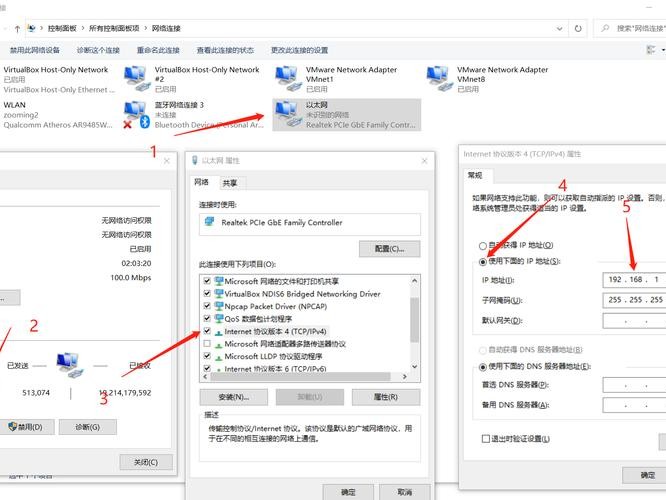Click up arrow of items list scrollbar
The image size is (666, 500).
click(415, 281)
